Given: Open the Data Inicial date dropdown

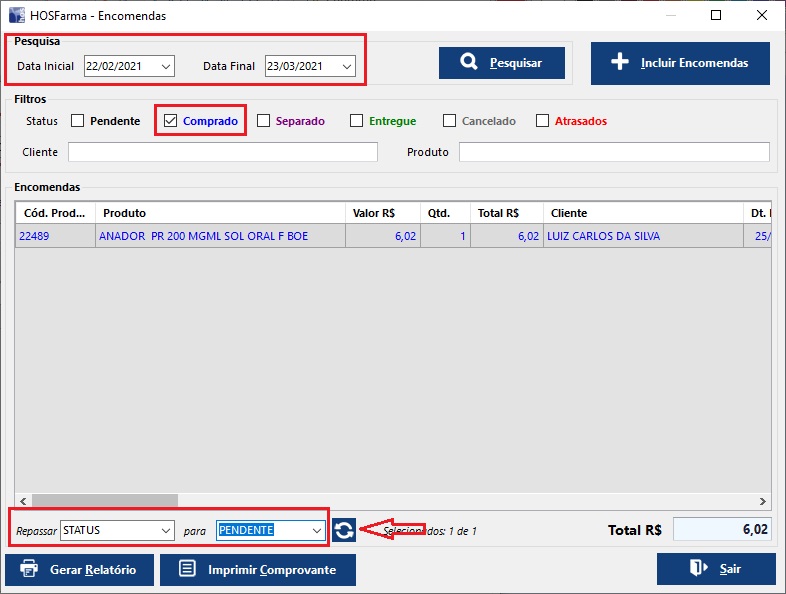Looking at the screenshot, I should point(166,66).
